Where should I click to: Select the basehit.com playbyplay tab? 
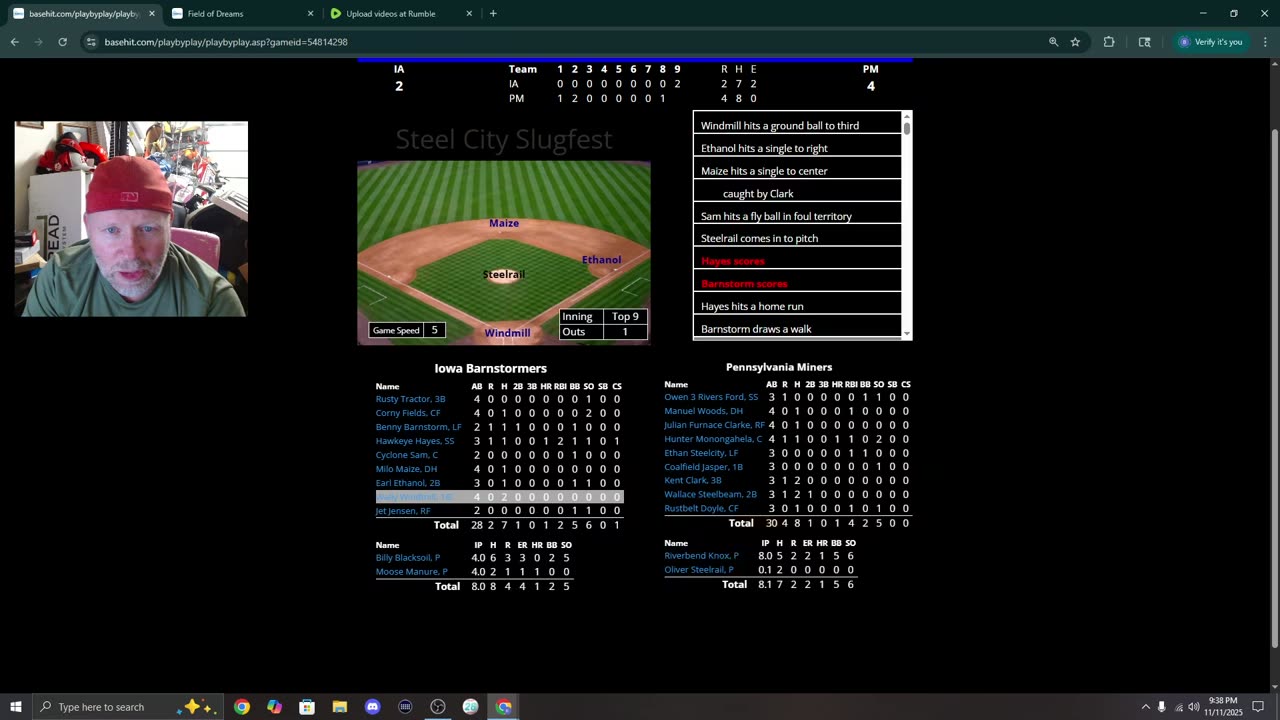pyautogui.click(x=84, y=14)
